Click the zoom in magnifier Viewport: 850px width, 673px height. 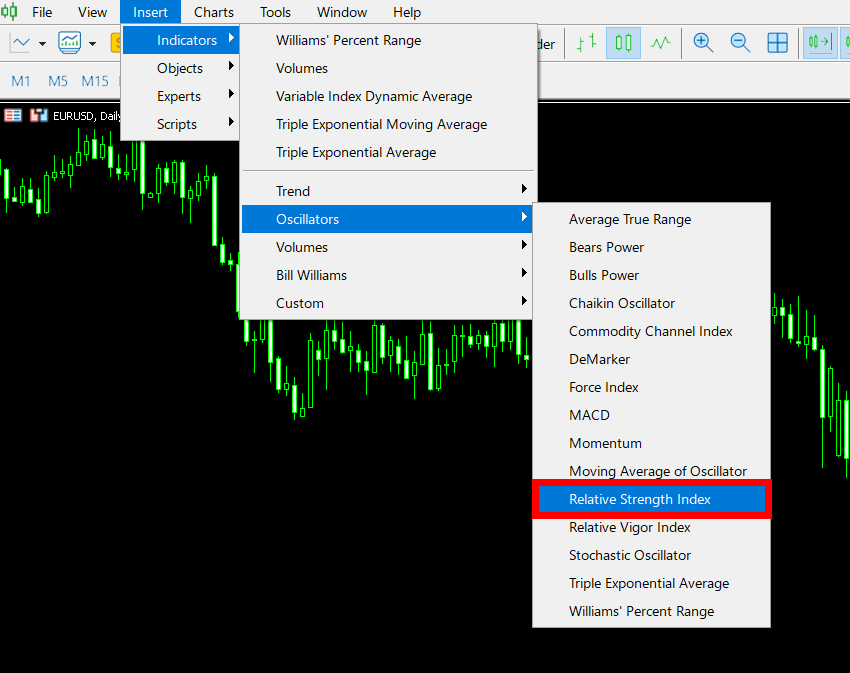click(x=703, y=43)
